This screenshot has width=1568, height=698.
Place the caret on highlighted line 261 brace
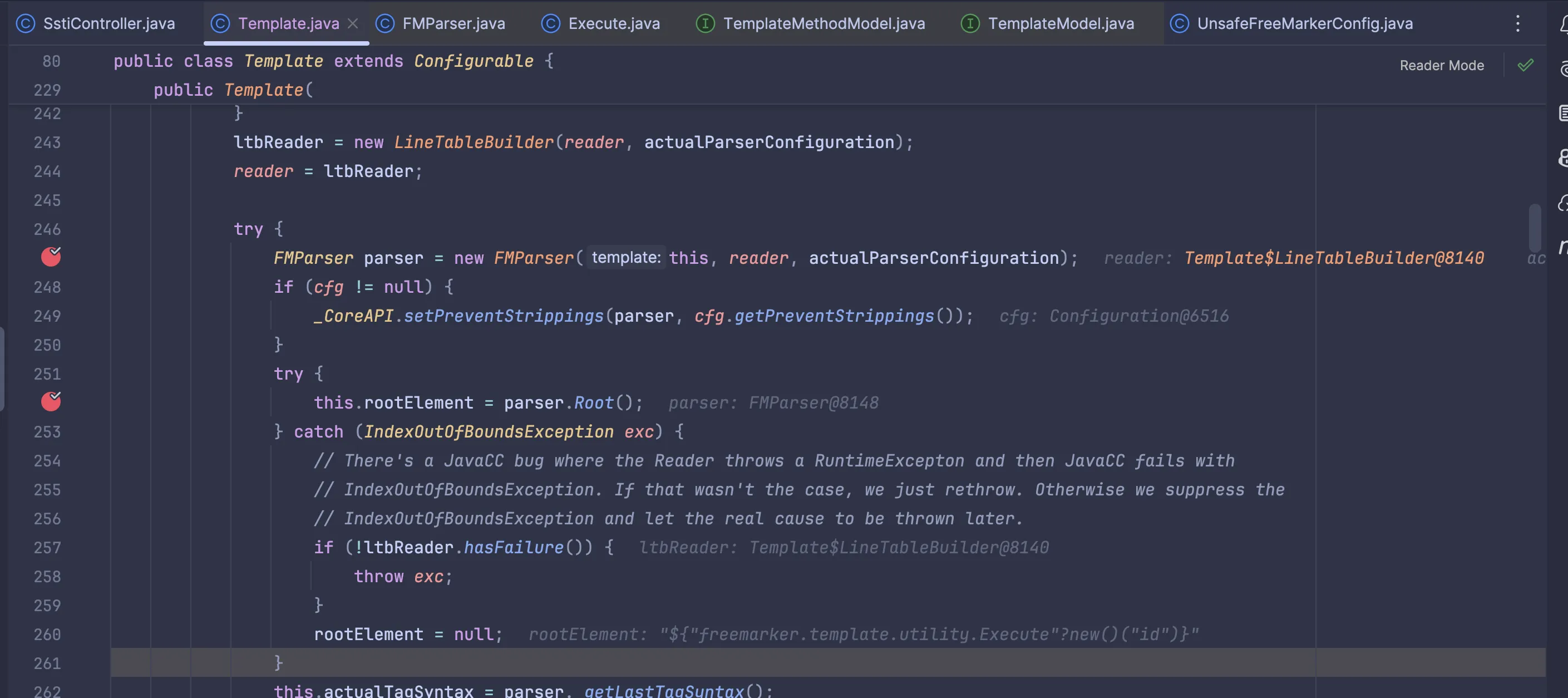tap(278, 663)
